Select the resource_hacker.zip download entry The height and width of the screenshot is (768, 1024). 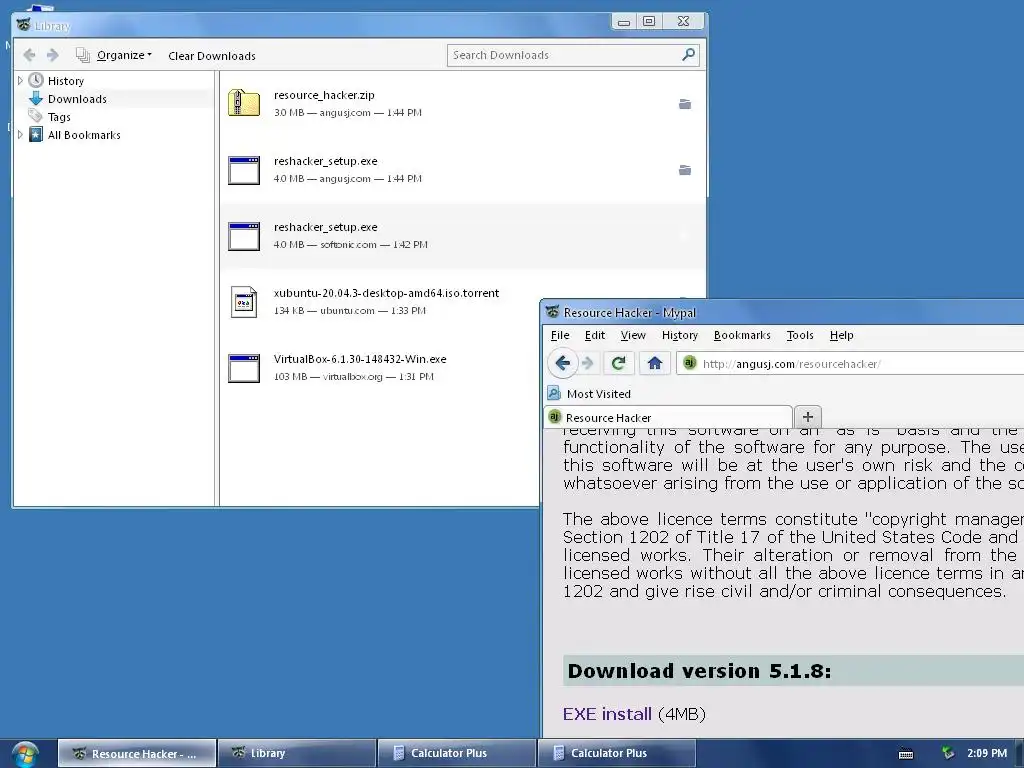coord(462,104)
